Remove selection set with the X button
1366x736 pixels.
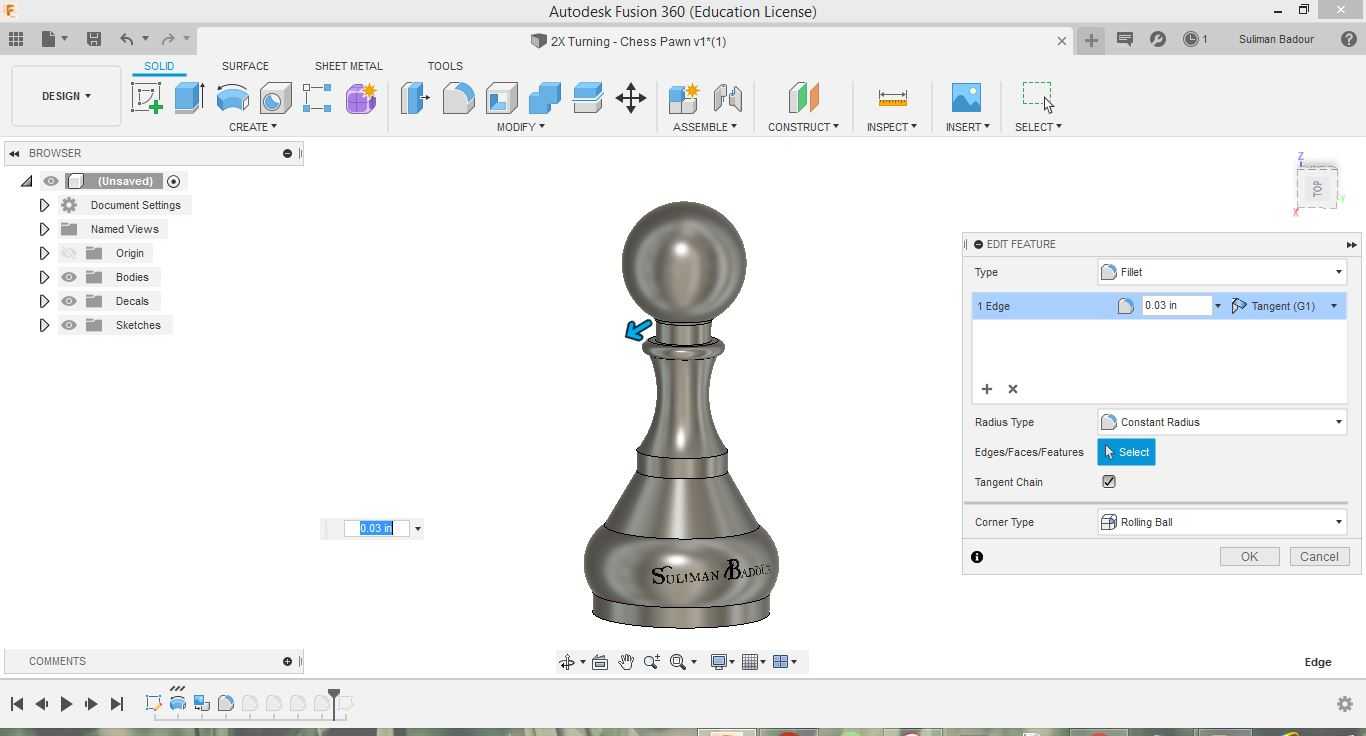[x=1013, y=389]
